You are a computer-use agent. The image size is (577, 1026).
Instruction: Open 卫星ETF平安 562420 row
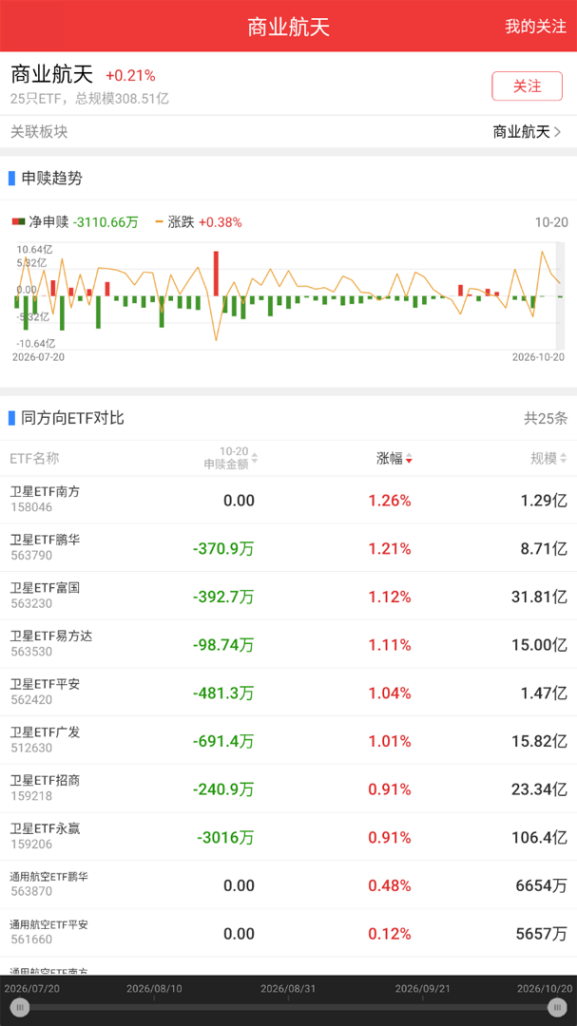tap(288, 692)
